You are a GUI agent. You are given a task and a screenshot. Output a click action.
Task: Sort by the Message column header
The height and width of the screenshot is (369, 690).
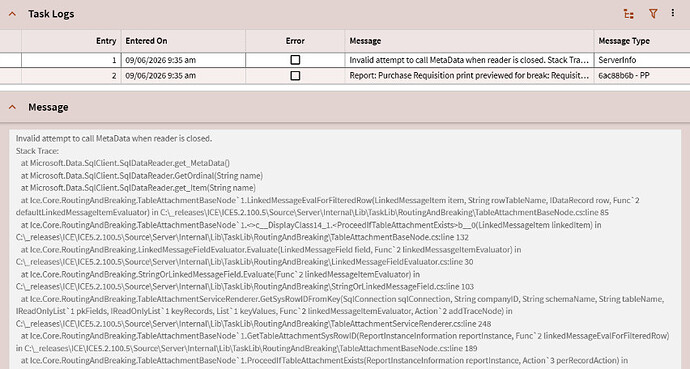[469, 41]
